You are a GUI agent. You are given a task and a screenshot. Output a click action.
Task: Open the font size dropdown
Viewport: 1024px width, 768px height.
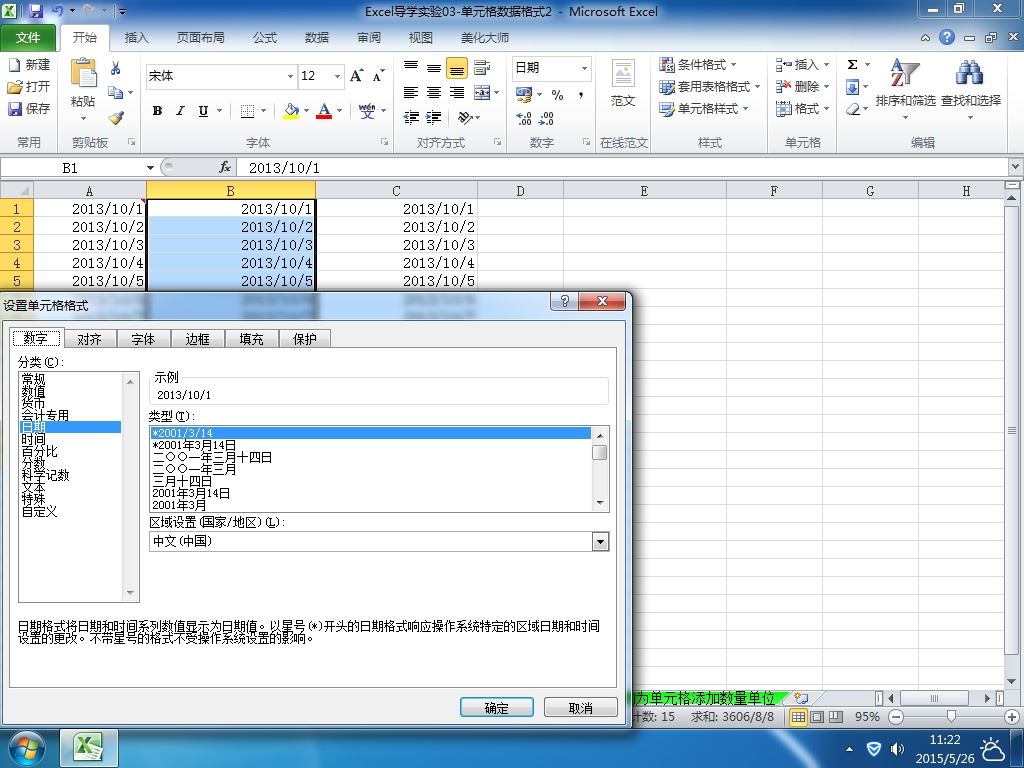coord(337,76)
